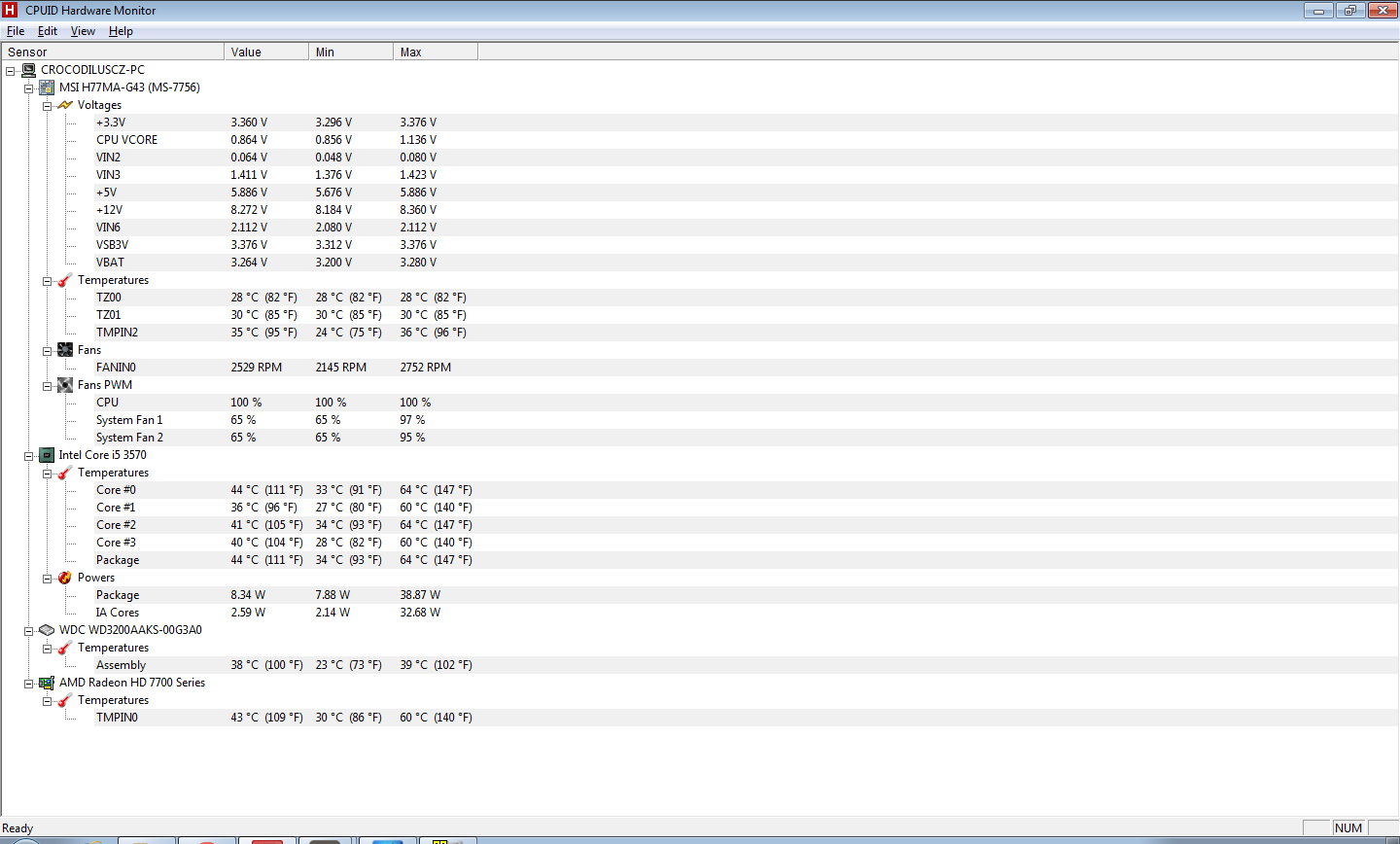This screenshot has height=844, width=1400.
Task: Click the Ready status bar text
Action: pyautogui.click(x=17, y=828)
